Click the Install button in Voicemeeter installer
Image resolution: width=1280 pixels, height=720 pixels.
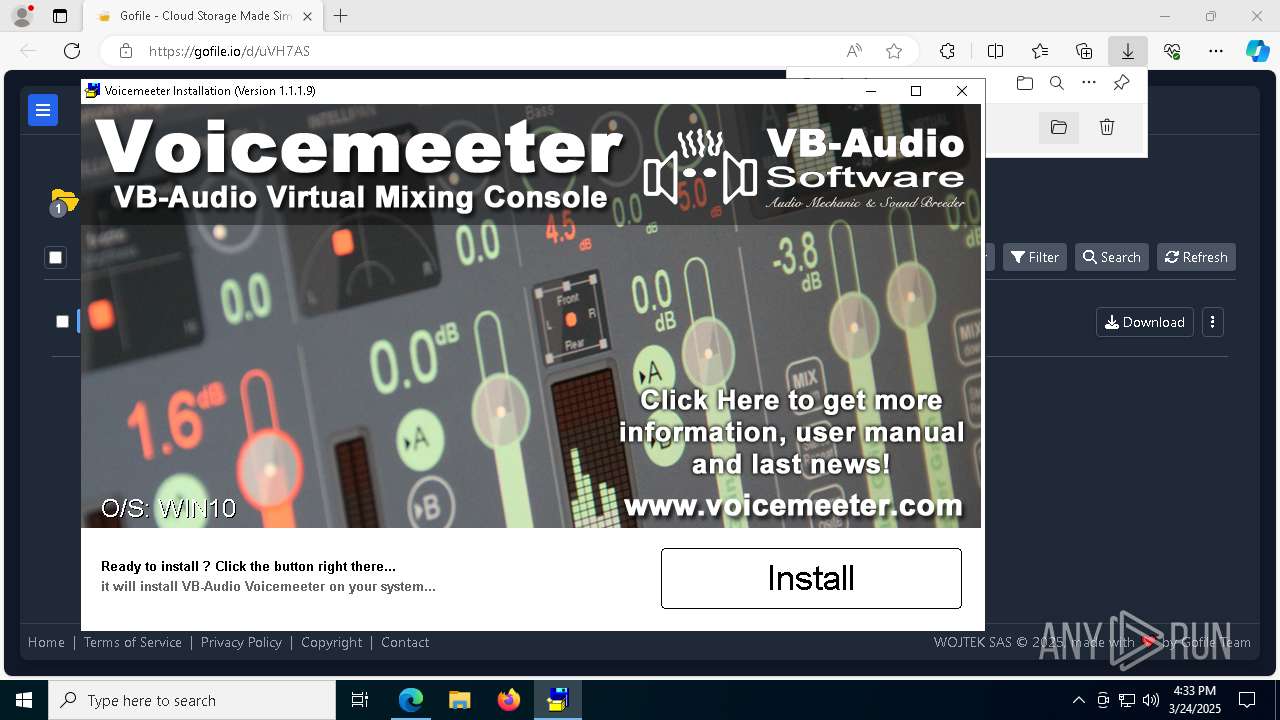coord(811,578)
